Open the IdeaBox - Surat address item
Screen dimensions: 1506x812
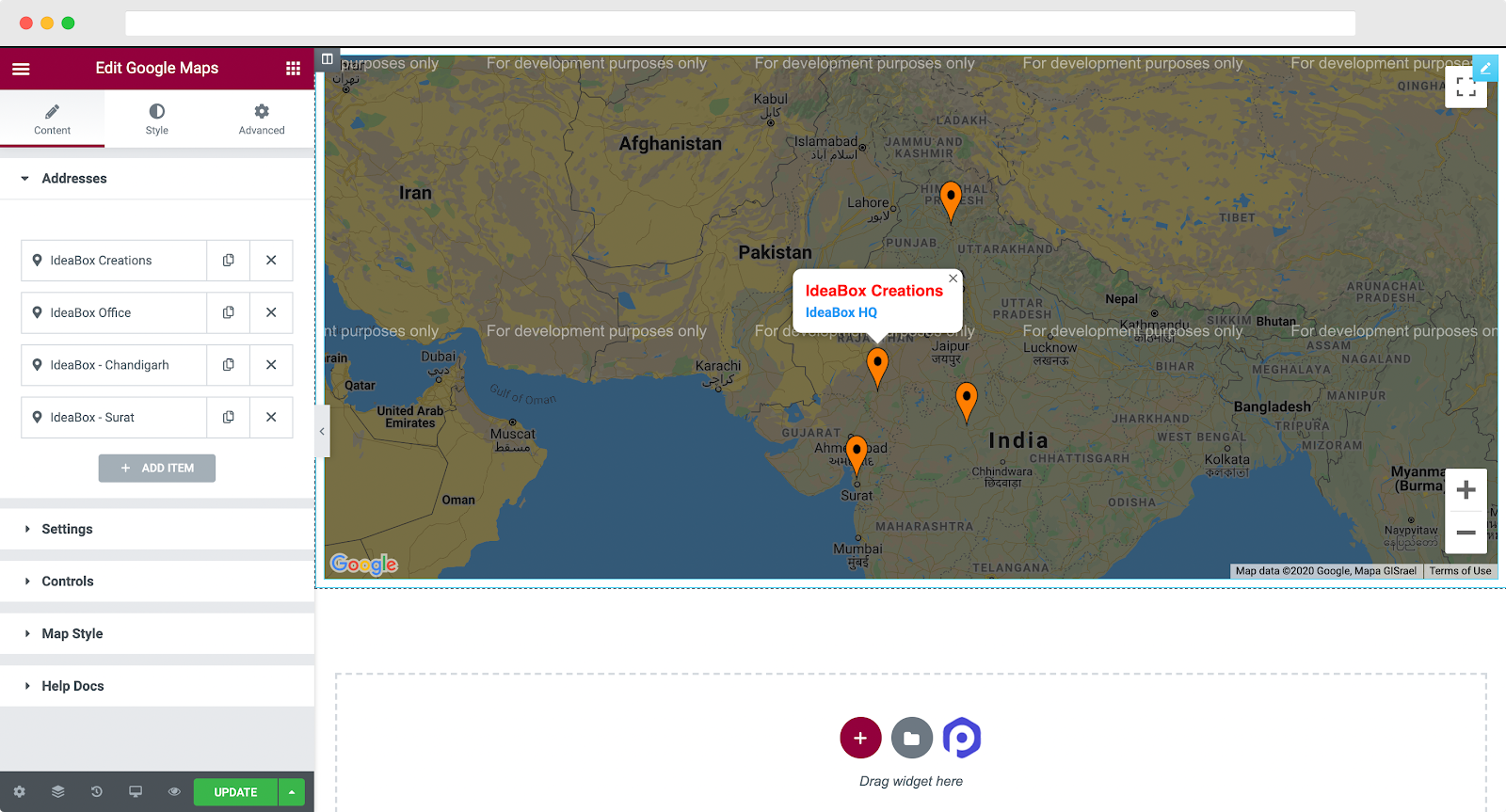pyautogui.click(x=114, y=418)
